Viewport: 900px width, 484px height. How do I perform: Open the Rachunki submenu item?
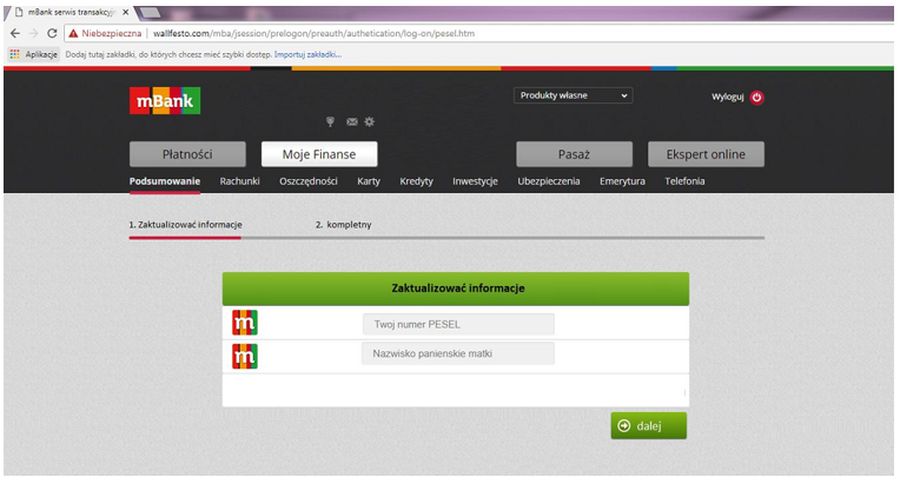coord(239,181)
